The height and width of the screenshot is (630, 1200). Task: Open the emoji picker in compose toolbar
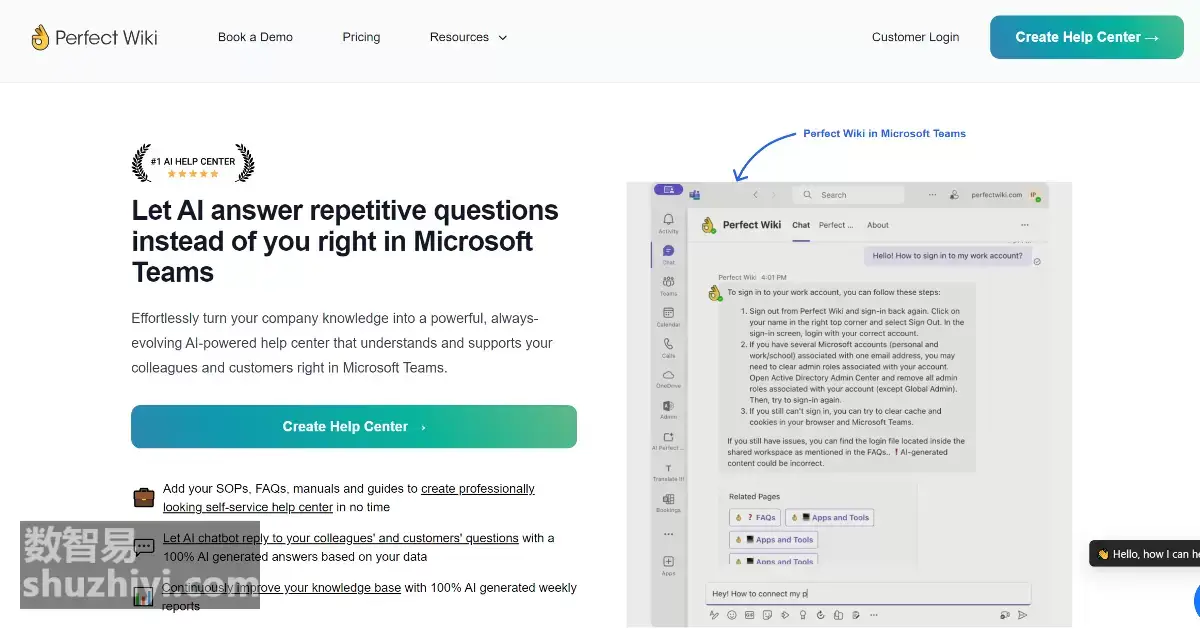click(732, 615)
